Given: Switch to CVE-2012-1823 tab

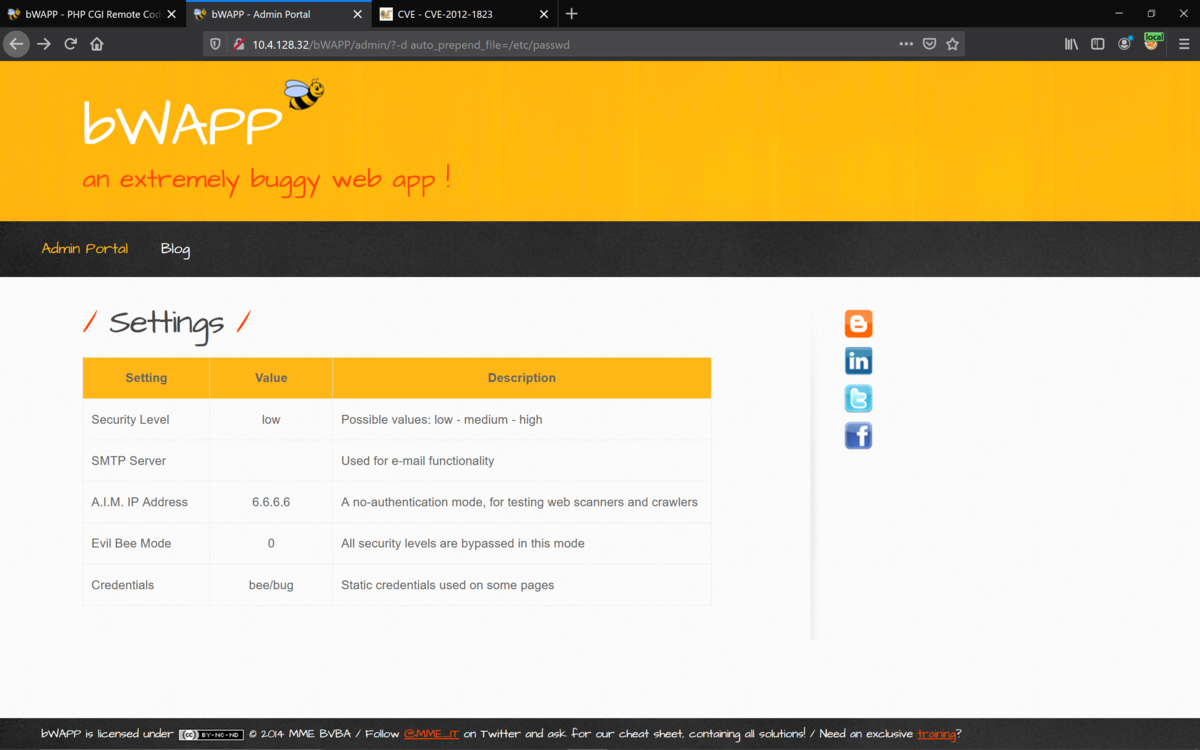Looking at the screenshot, I should (x=466, y=14).
